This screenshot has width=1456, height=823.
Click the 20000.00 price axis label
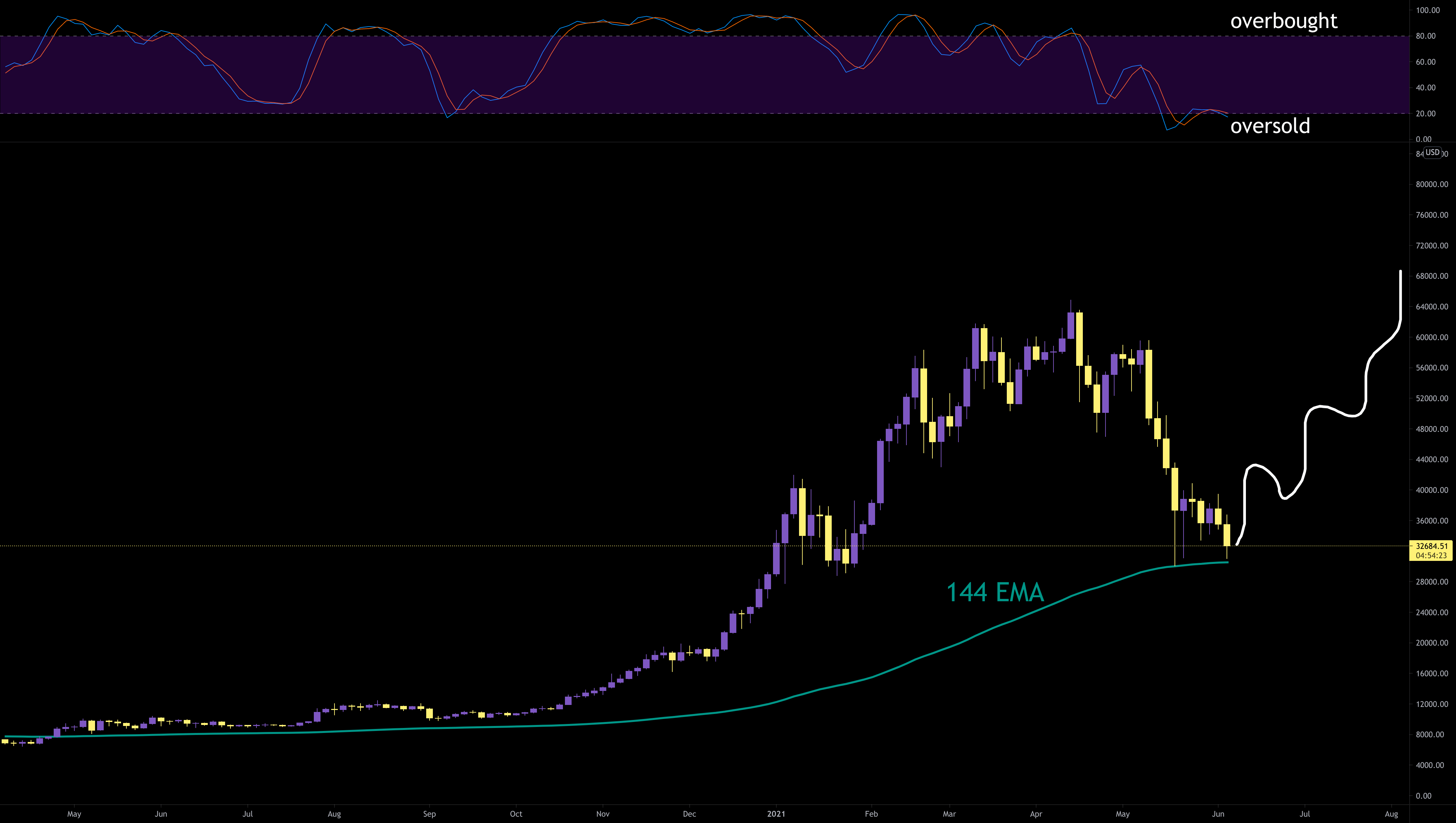pos(1432,643)
